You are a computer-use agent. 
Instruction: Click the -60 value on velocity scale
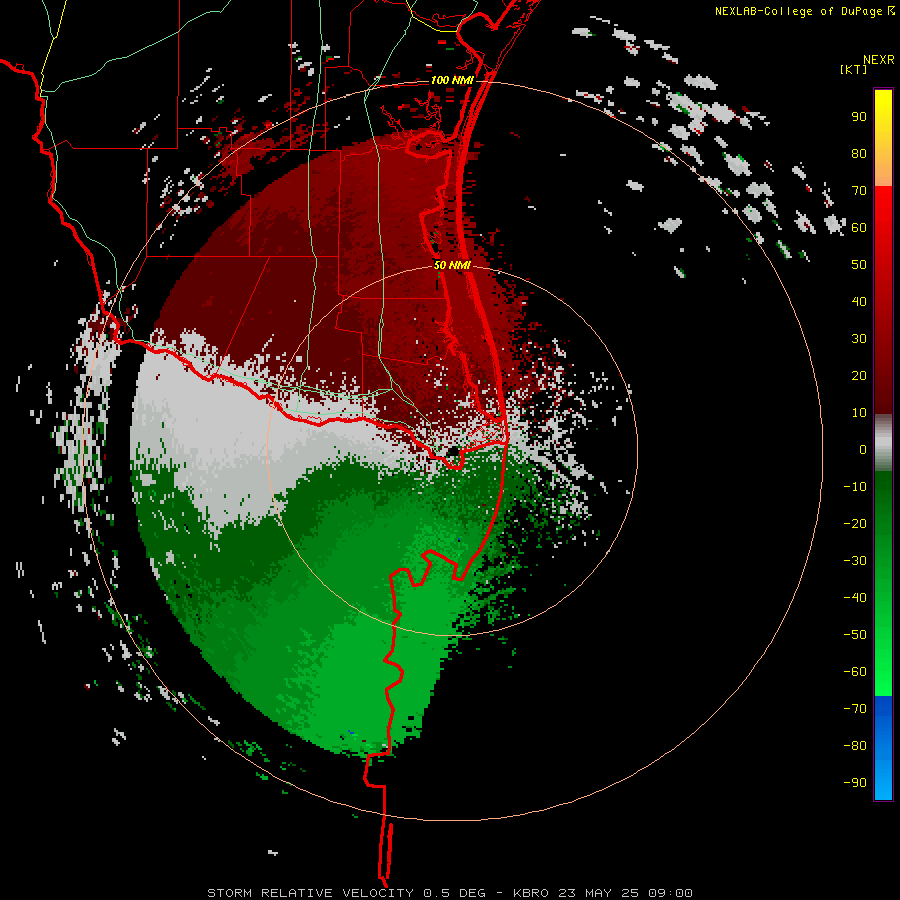[855, 672]
